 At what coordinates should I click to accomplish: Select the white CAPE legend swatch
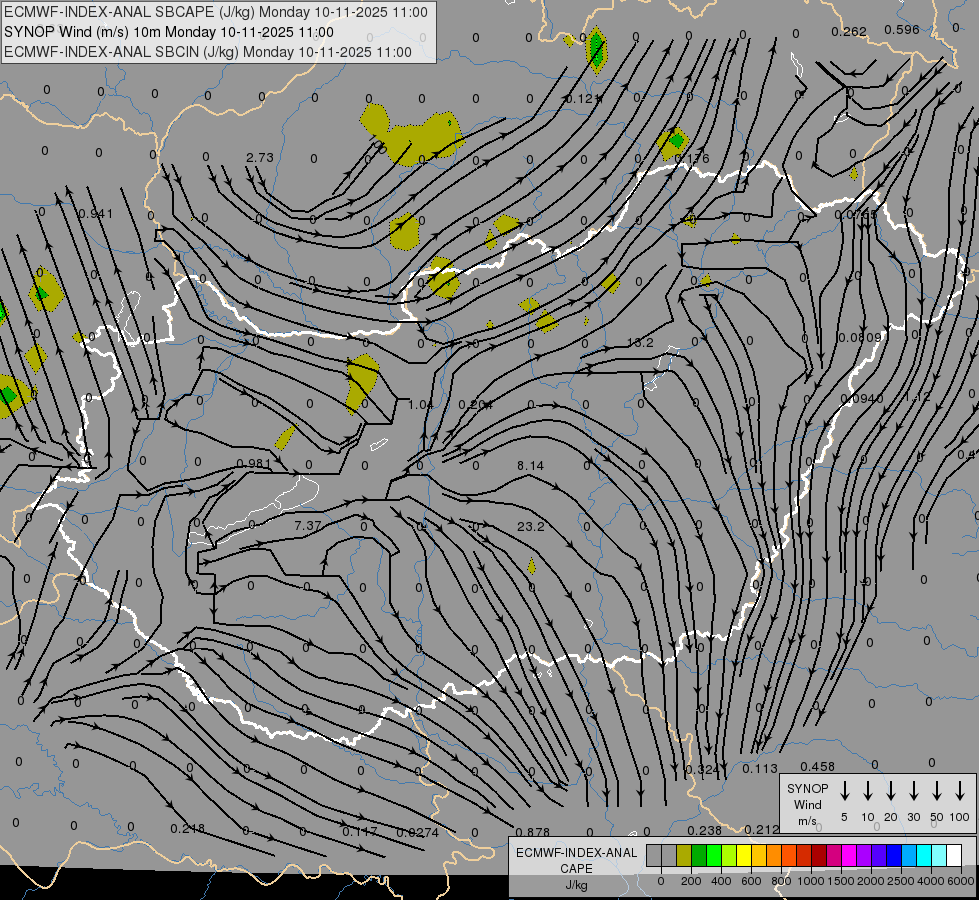pos(954,856)
